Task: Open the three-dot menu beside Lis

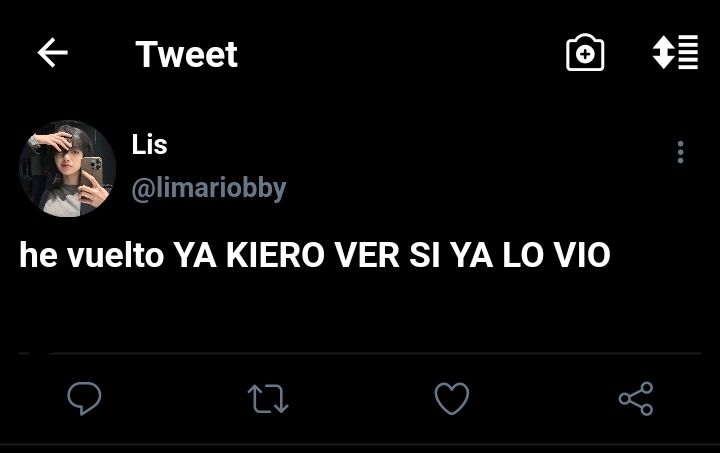Action: tap(681, 152)
